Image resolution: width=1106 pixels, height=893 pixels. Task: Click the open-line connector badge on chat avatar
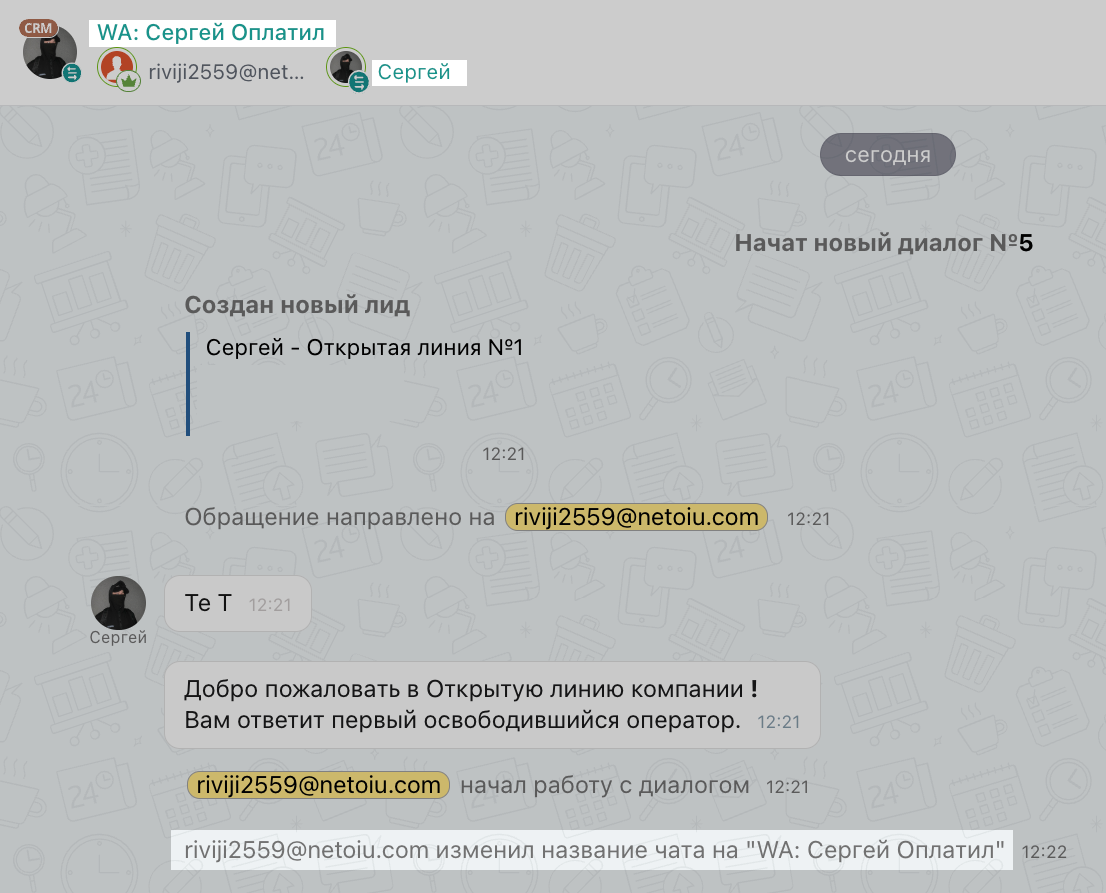pos(72,73)
